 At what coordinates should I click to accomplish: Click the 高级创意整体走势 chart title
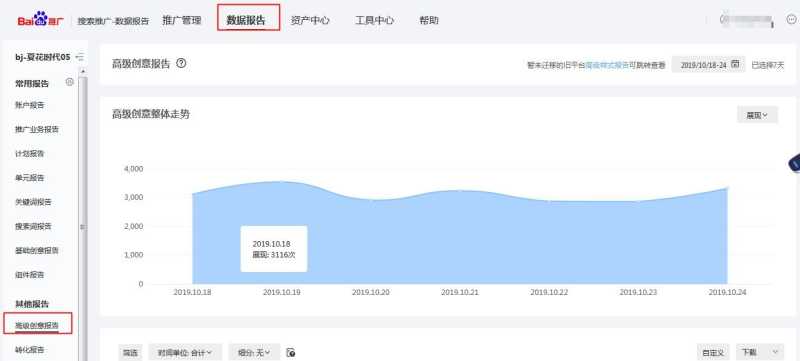(151, 114)
